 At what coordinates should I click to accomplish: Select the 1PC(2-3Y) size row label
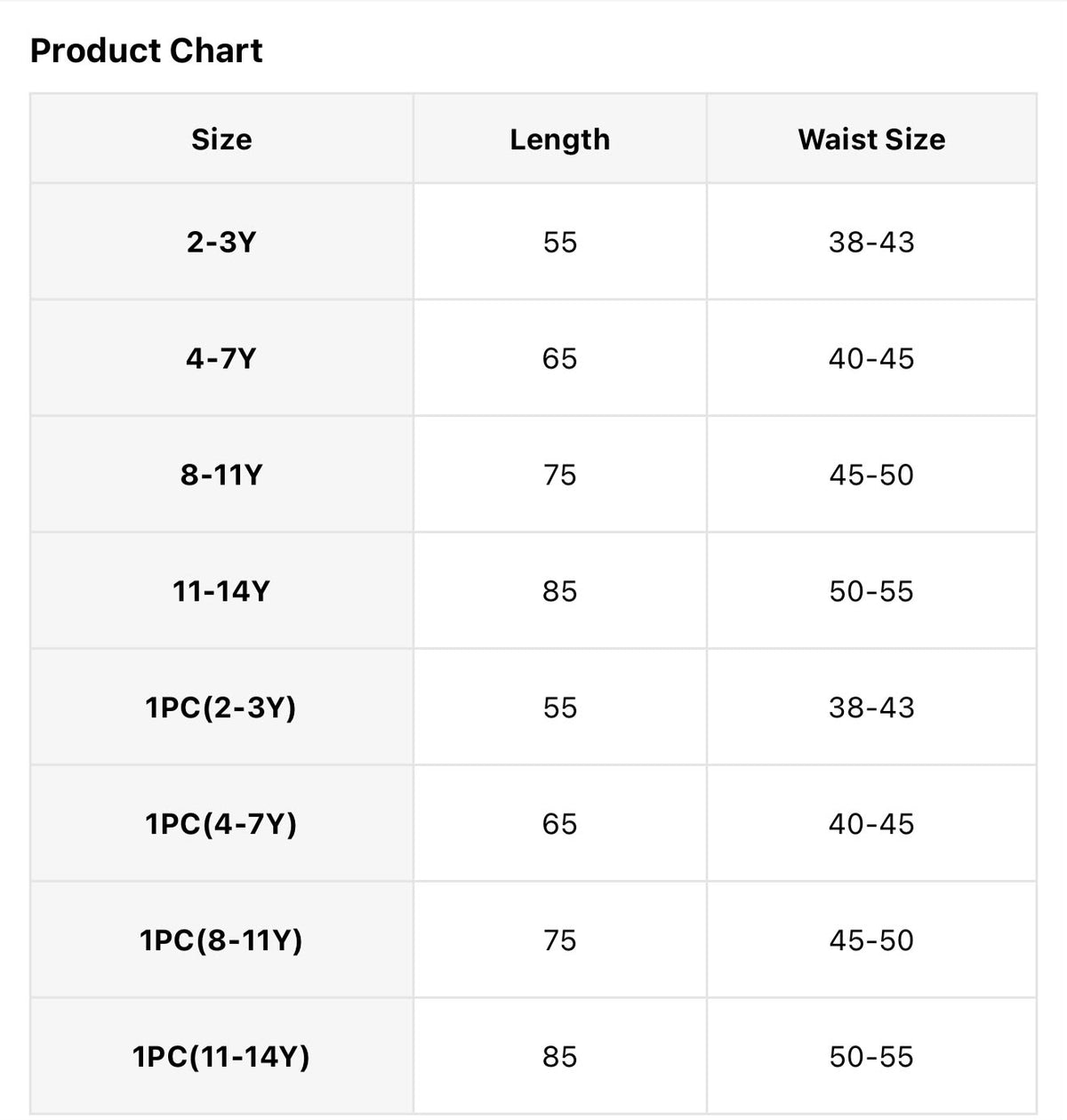tap(221, 708)
